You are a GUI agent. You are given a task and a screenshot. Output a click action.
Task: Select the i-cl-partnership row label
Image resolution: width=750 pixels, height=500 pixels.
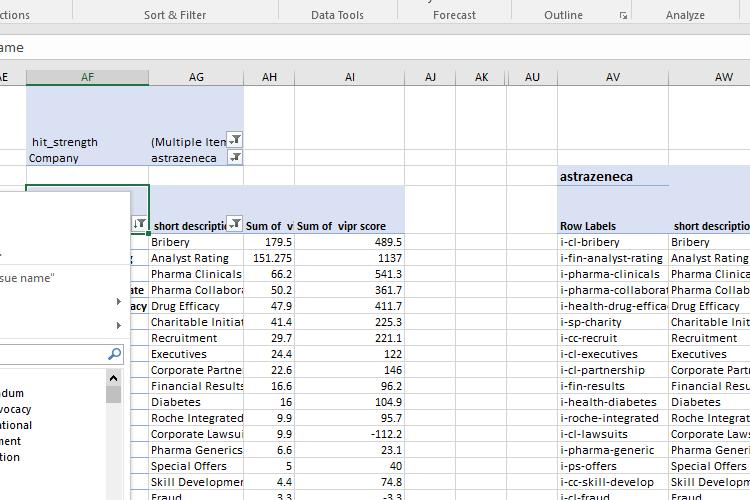pos(613,370)
